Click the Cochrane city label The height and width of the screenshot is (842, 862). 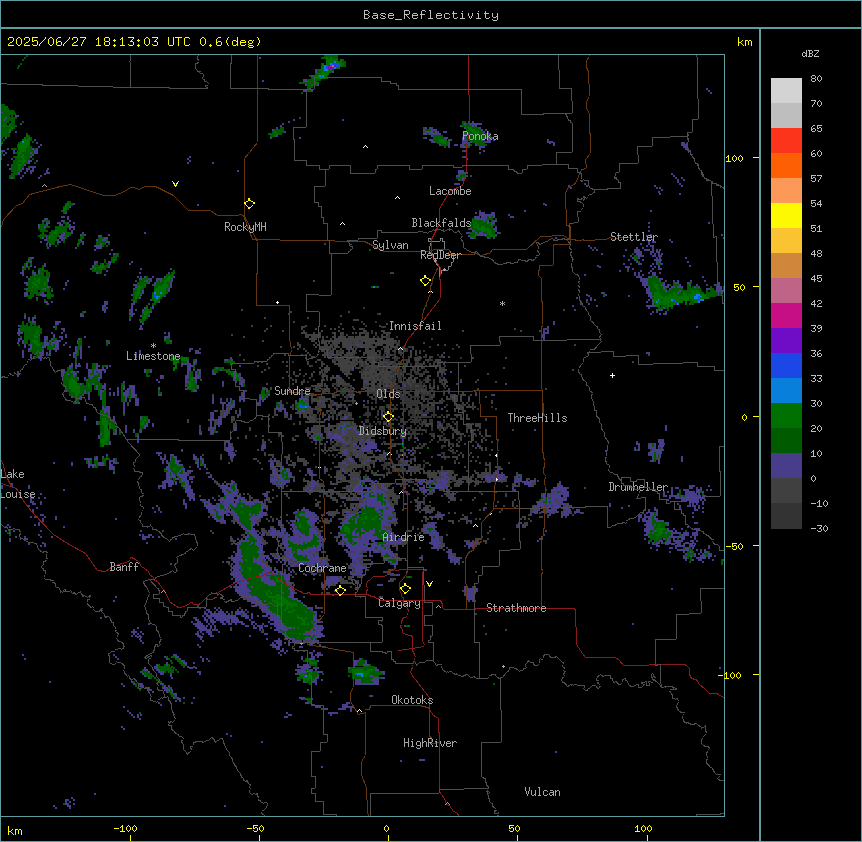coord(322,568)
